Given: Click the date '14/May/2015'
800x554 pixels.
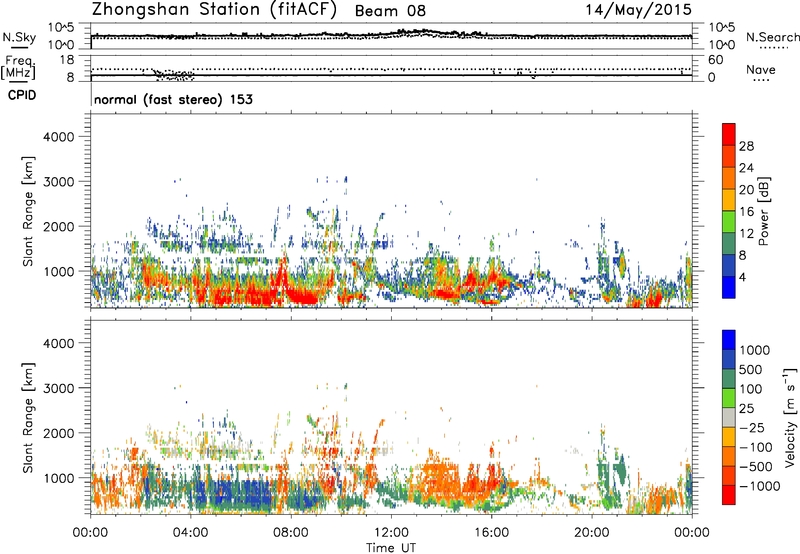Looking at the screenshot, I should click(638, 10).
